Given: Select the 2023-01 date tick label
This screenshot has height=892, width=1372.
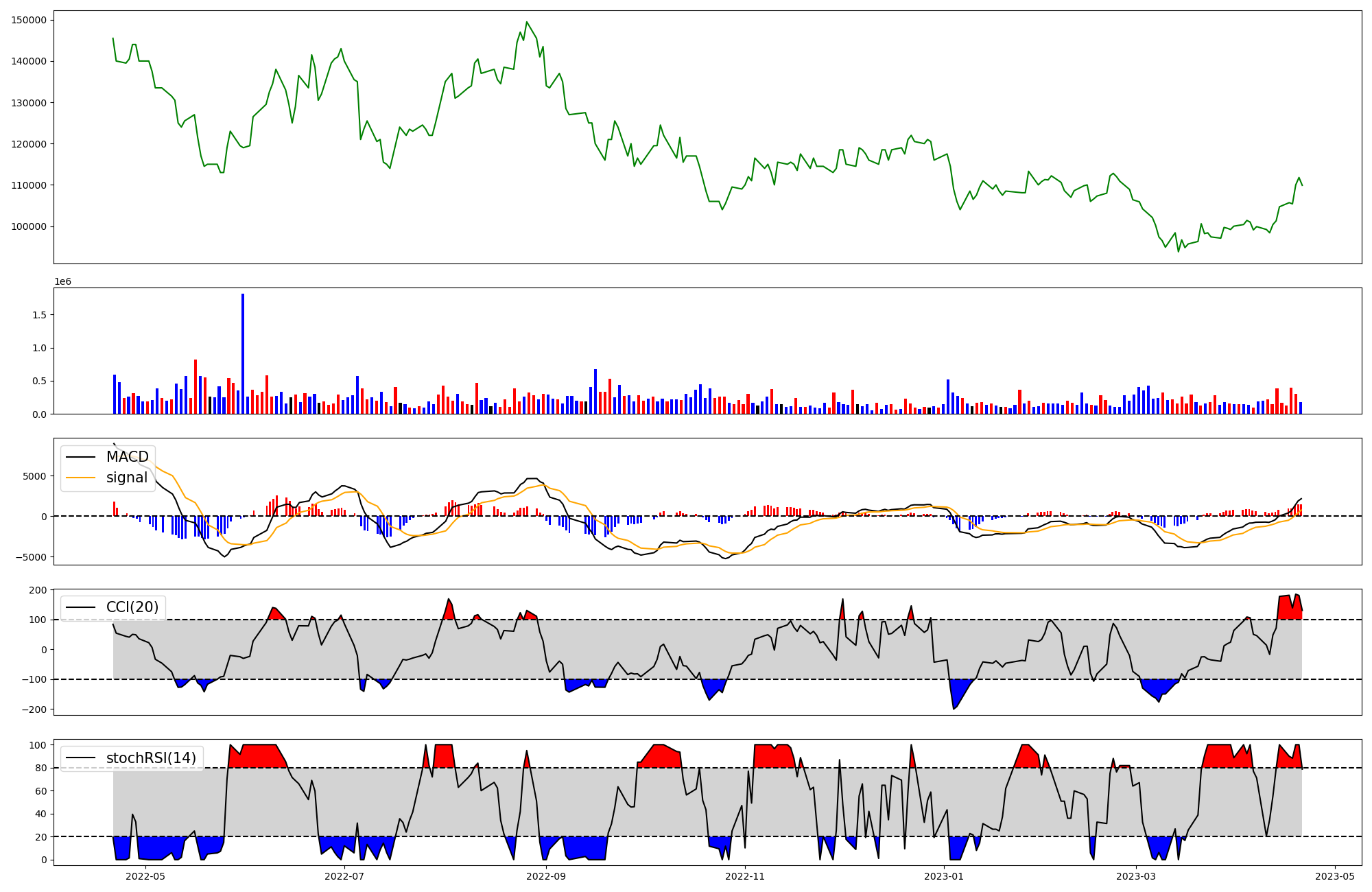Looking at the screenshot, I should [944, 876].
